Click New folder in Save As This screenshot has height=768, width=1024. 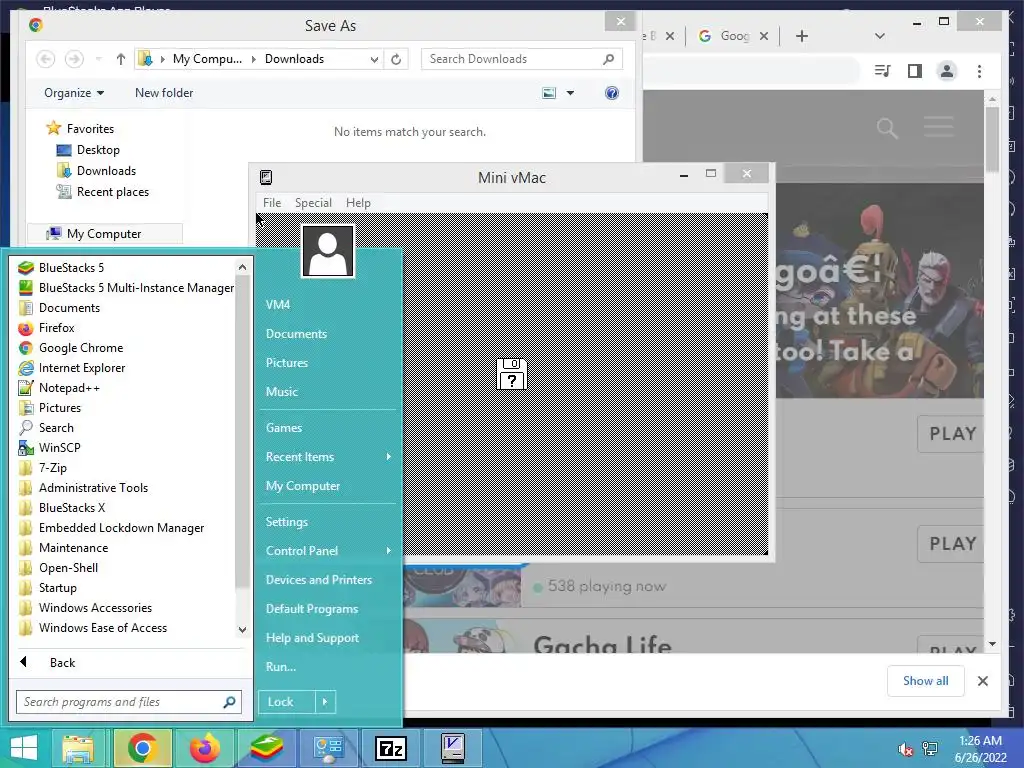[x=164, y=93]
